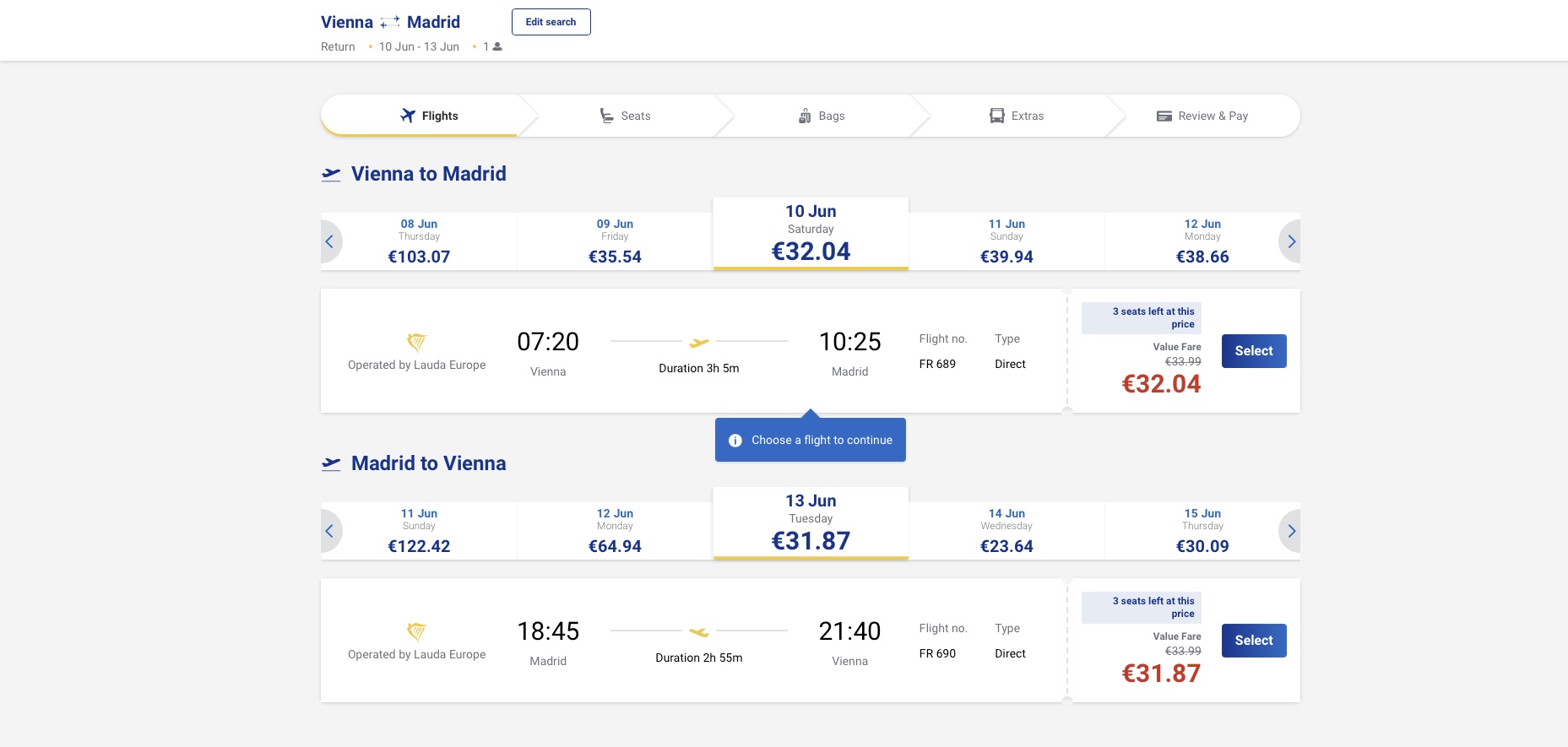Click the Review & Pay card icon
1568x747 pixels.
tap(1164, 116)
